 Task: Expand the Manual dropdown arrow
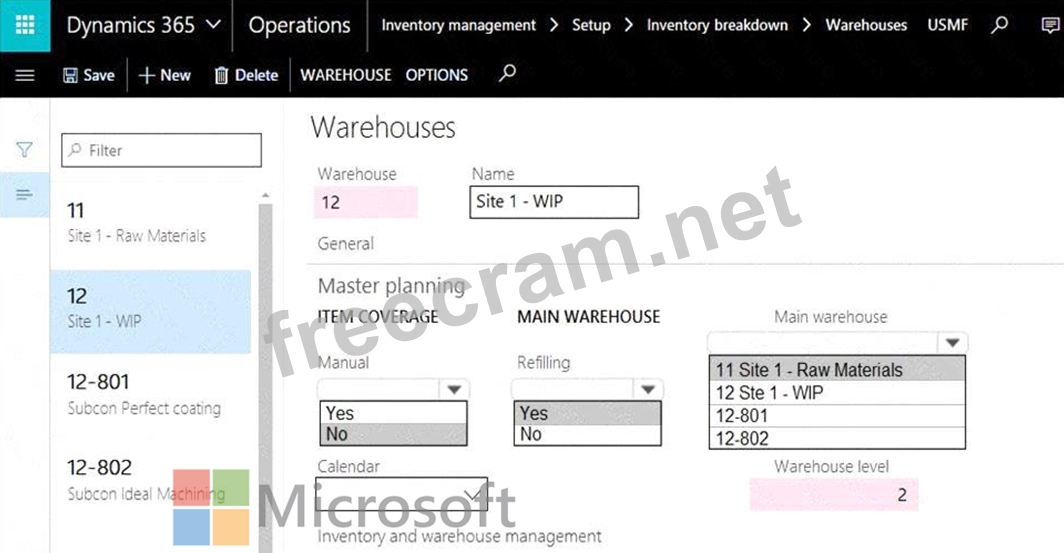[454, 389]
